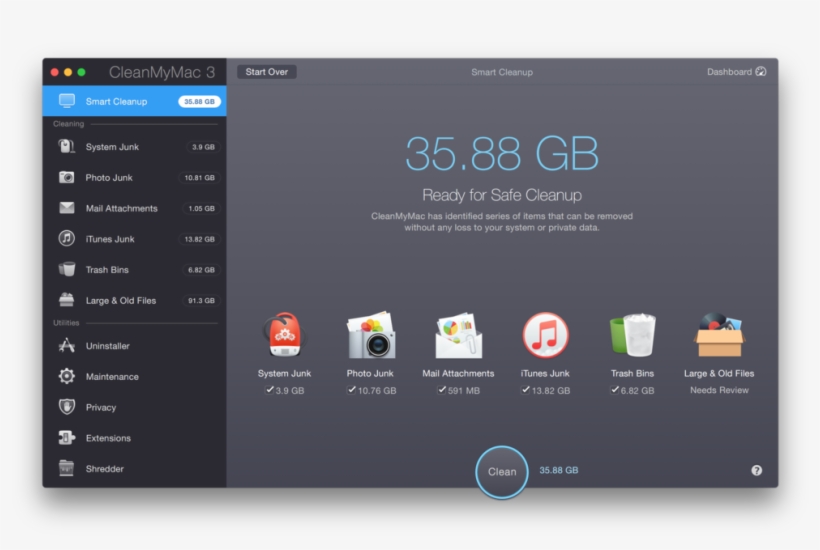The height and width of the screenshot is (550, 820).
Task: Click the large red iTunes Junk icon
Action: [x=545, y=335]
